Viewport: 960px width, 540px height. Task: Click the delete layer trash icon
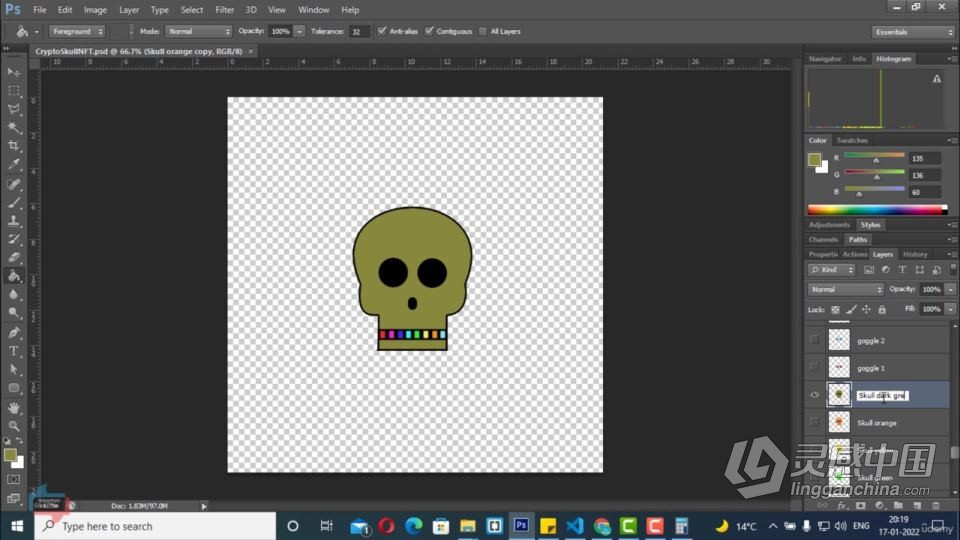click(936, 506)
